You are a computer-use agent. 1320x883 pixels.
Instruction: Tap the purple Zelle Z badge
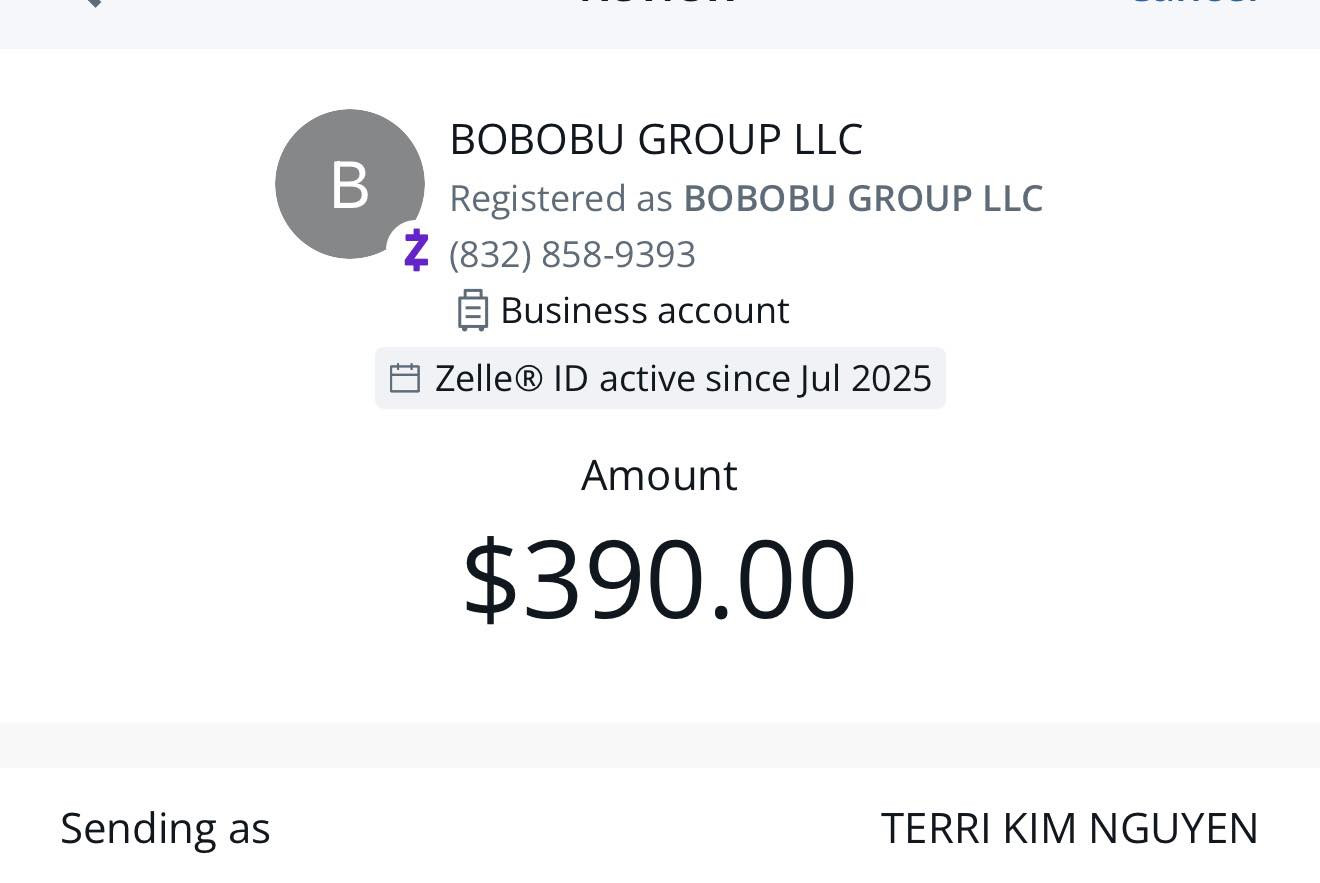point(416,250)
